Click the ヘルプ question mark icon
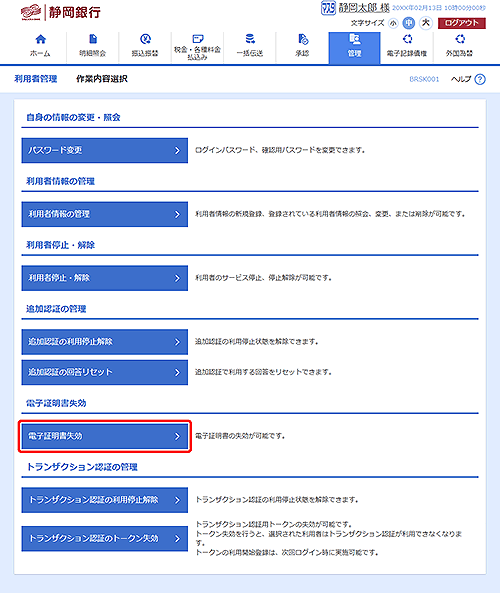500x593 pixels. [480, 79]
